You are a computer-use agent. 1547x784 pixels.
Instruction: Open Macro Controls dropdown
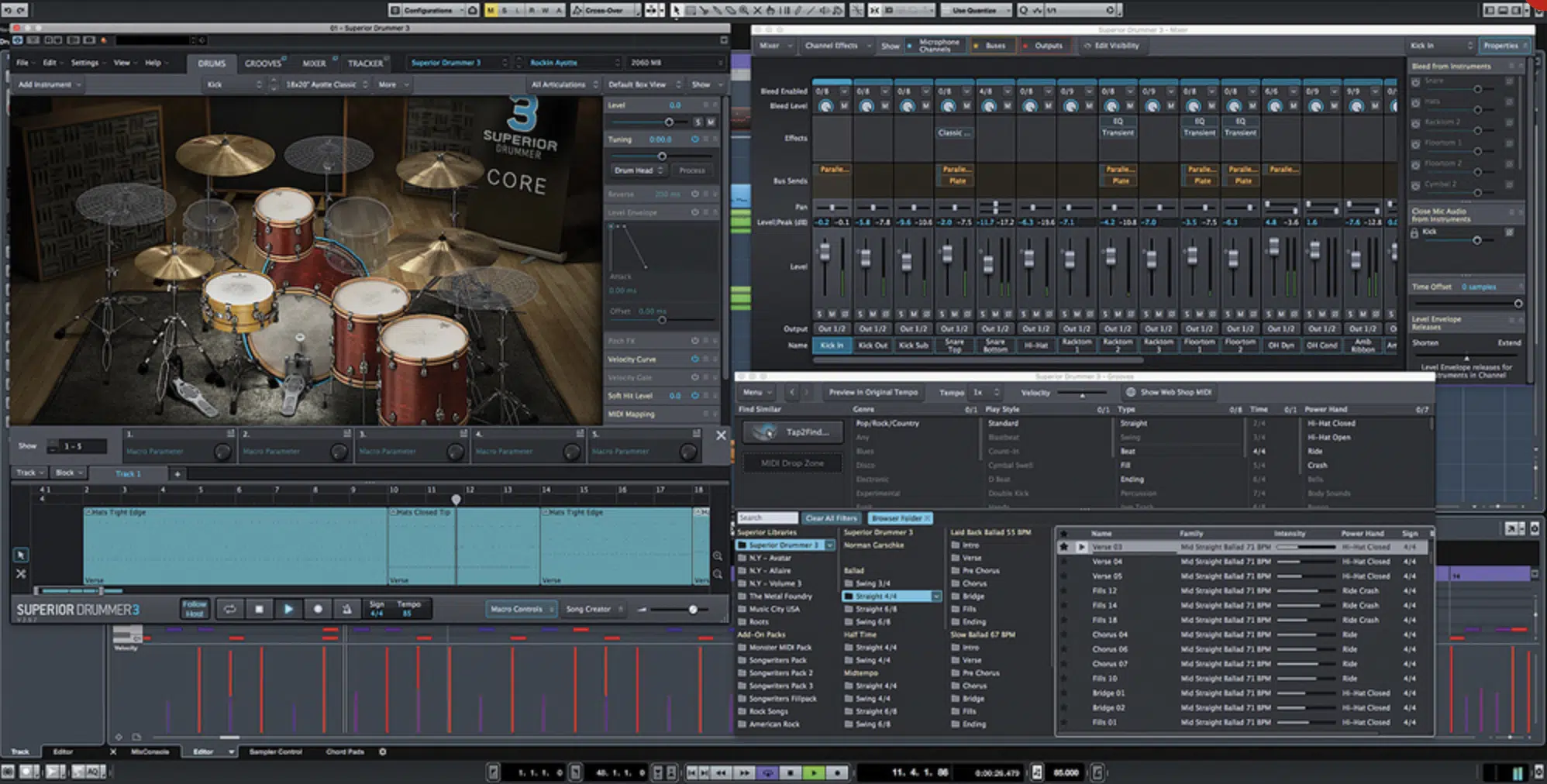click(x=522, y=609)
